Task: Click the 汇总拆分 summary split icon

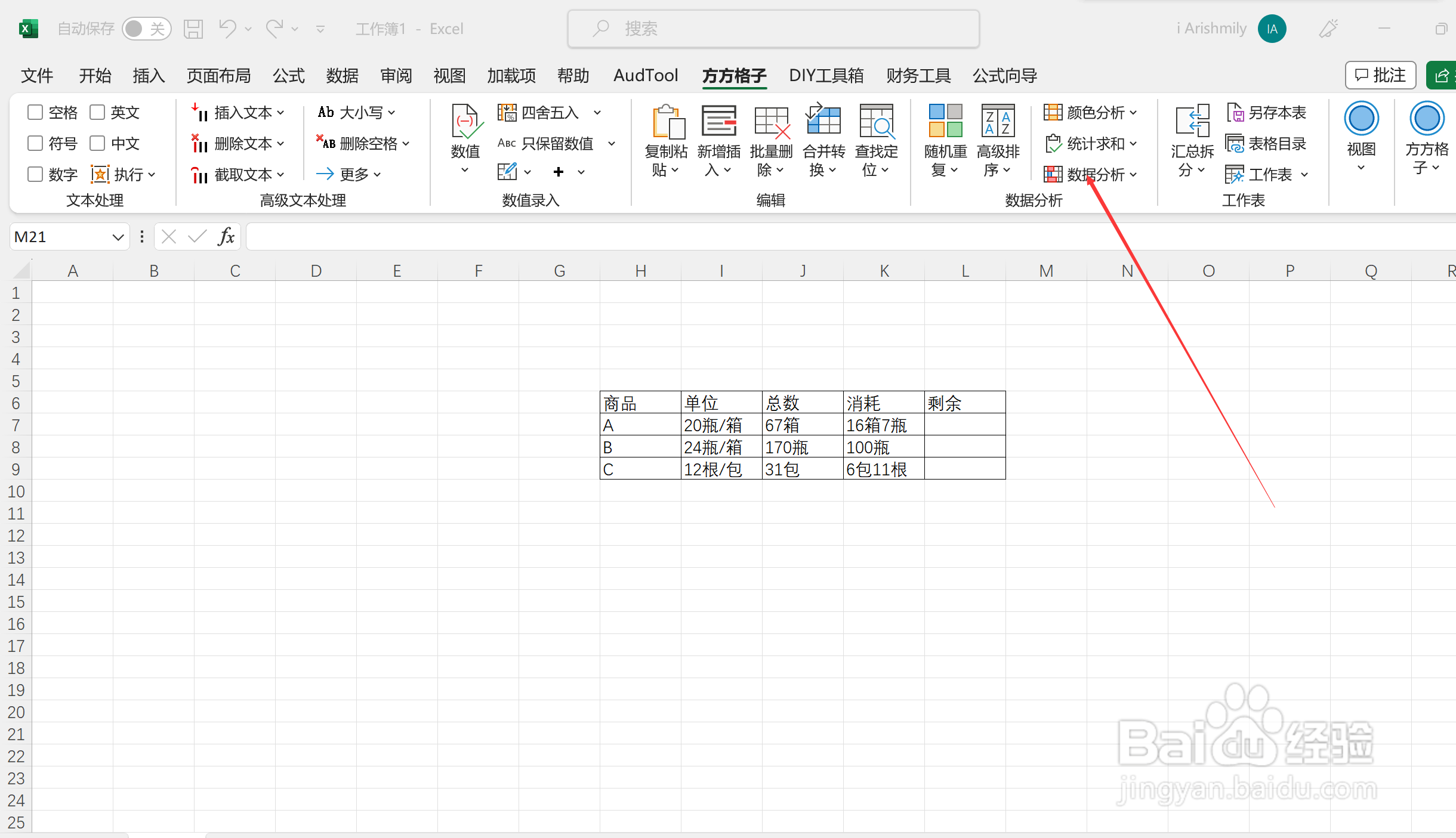Action: coord(1192,123)
